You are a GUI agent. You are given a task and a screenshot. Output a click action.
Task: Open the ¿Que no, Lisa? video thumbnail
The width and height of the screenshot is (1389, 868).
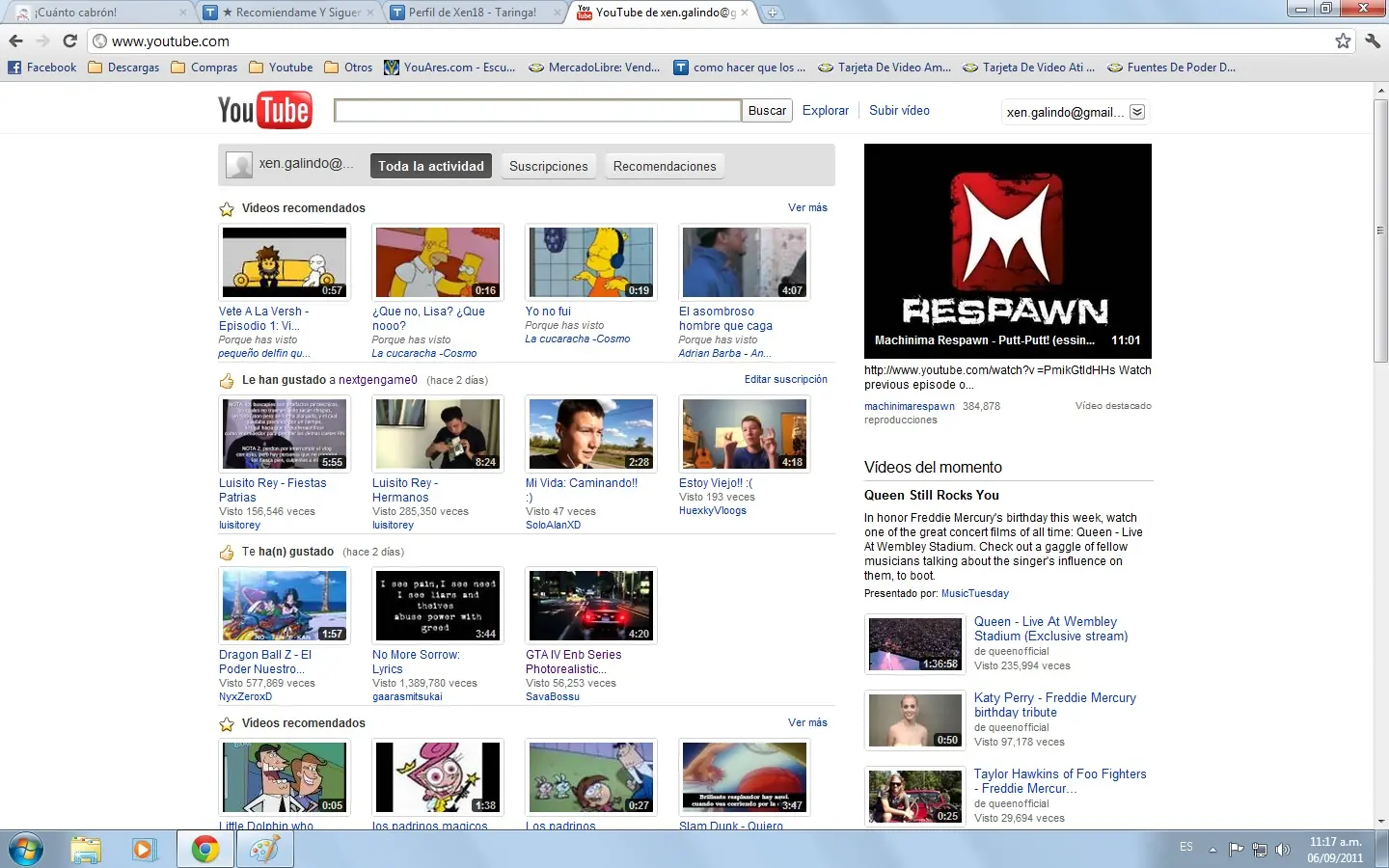(x=438, y=262)
